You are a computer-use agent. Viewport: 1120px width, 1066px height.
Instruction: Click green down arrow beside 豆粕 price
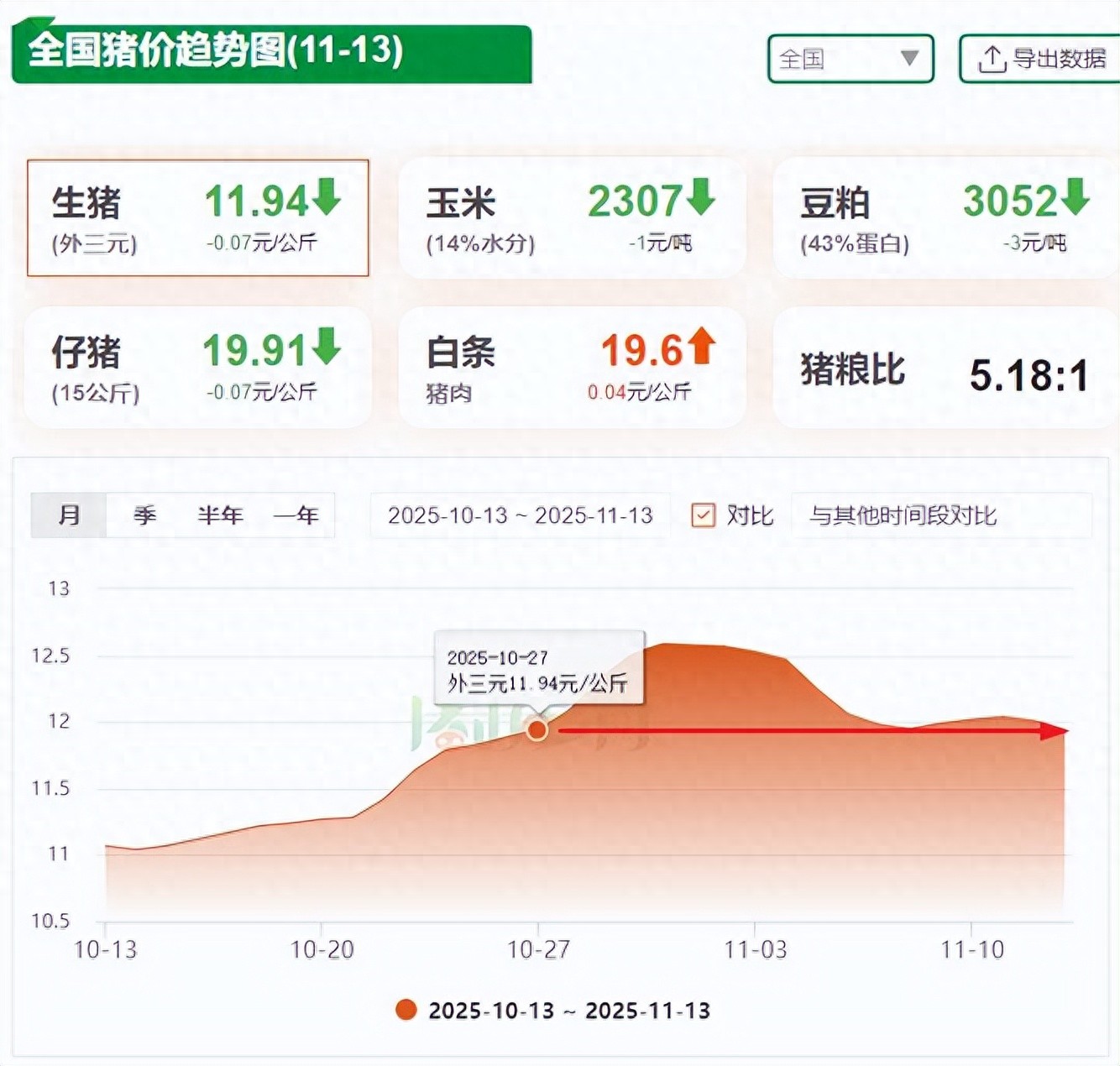pos(1075,197)
